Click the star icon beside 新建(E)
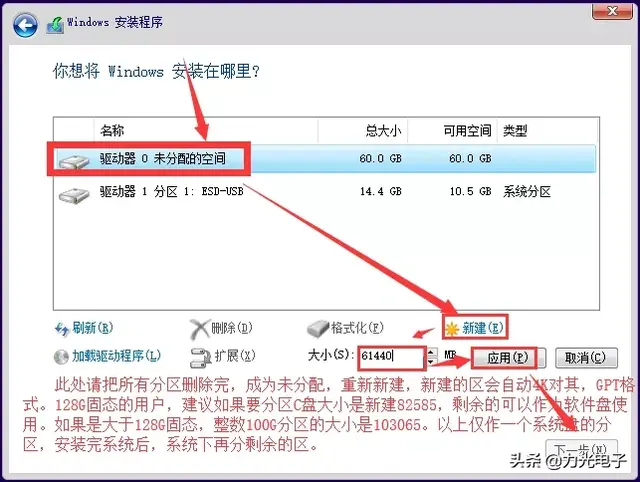Screen dimensions: 640x482 pyautogui.click(x=452, y=329)
